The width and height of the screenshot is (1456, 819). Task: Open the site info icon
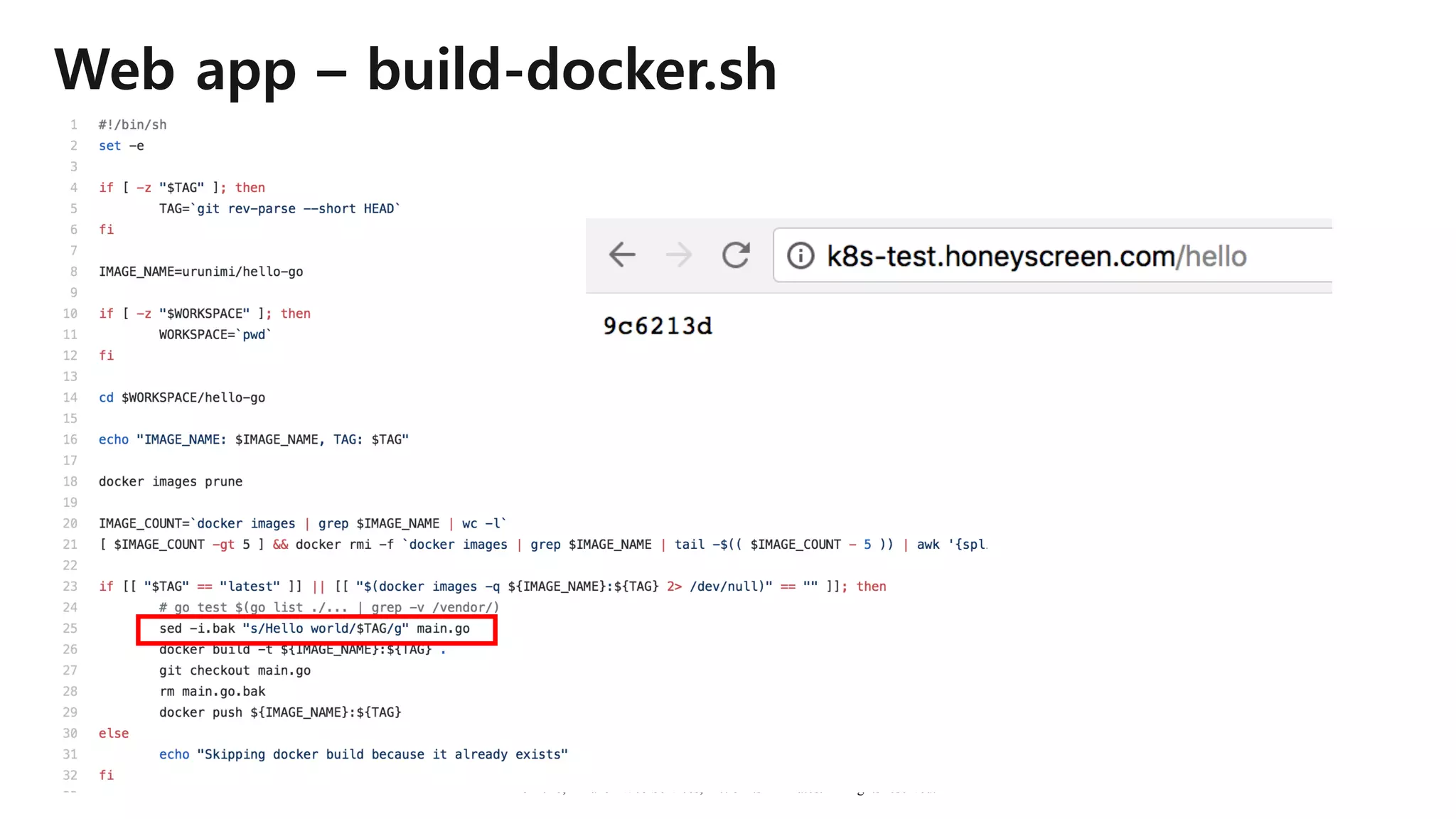(801, 255)
